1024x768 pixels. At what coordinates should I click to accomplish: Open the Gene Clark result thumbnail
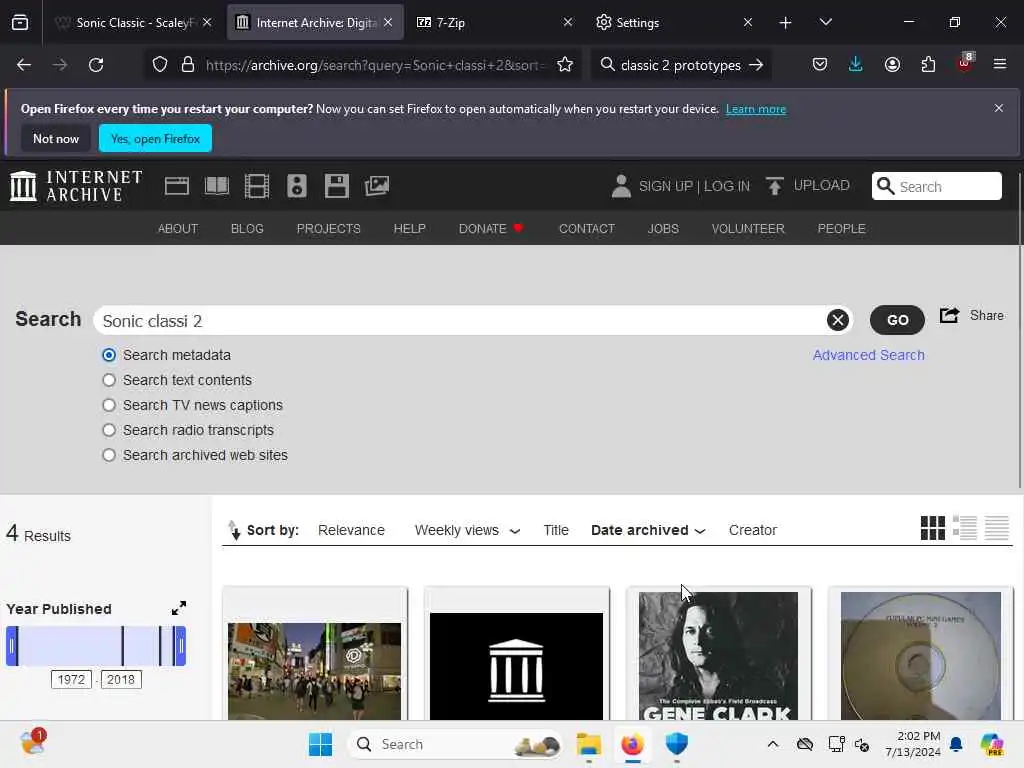(x=718, y=655)
